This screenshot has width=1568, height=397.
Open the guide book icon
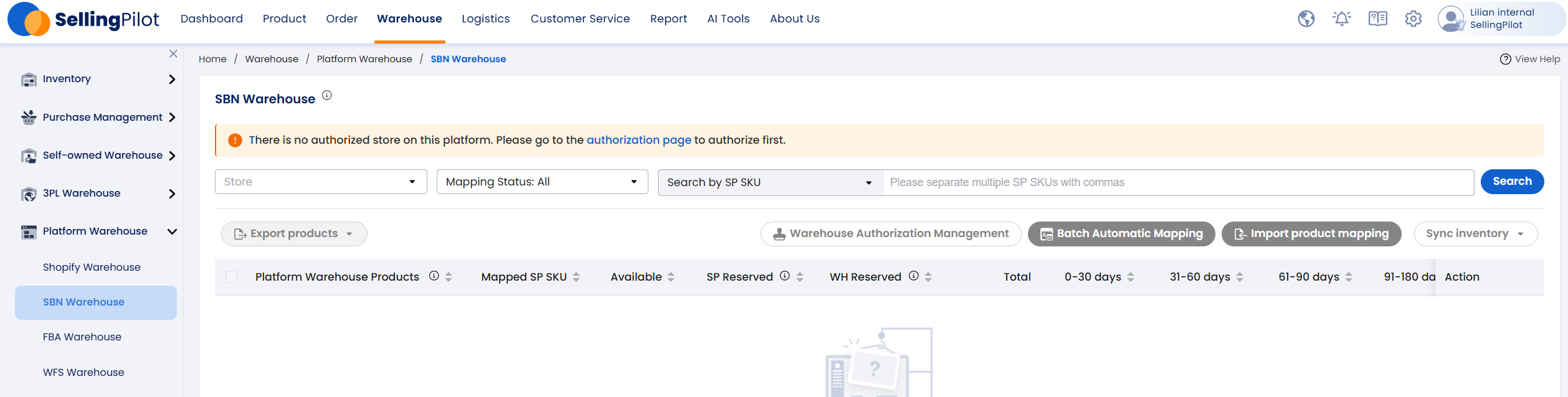[1377, 19]
